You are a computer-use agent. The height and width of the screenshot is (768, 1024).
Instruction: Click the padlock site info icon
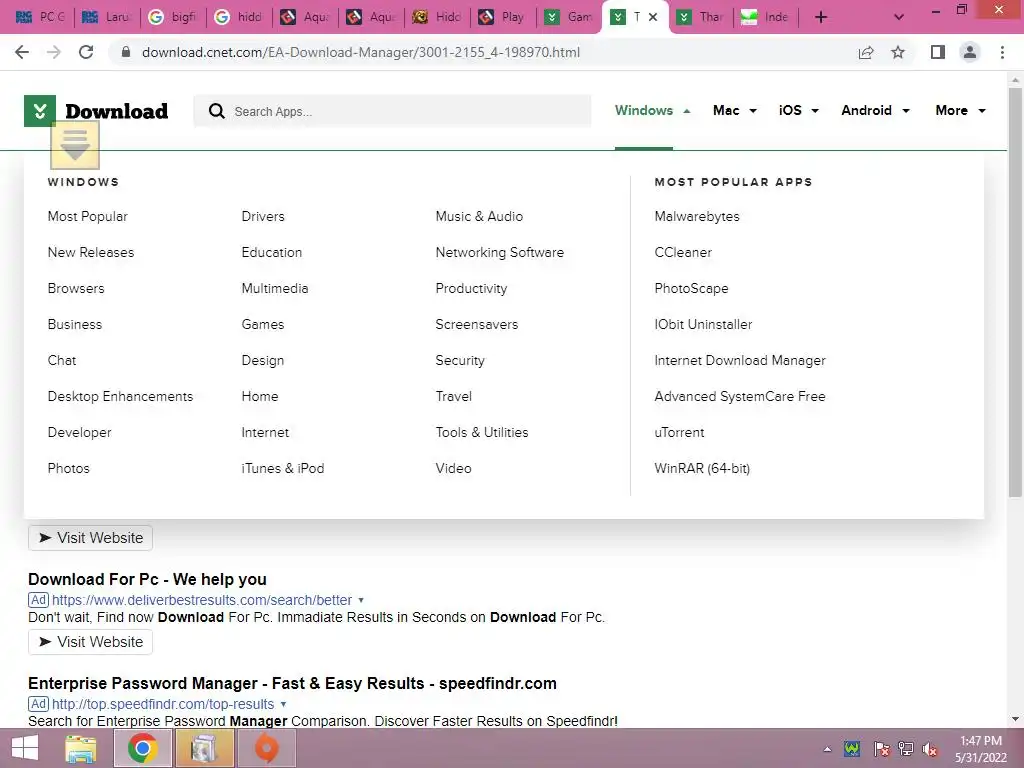pyautogui.click(x=126, y=52)
